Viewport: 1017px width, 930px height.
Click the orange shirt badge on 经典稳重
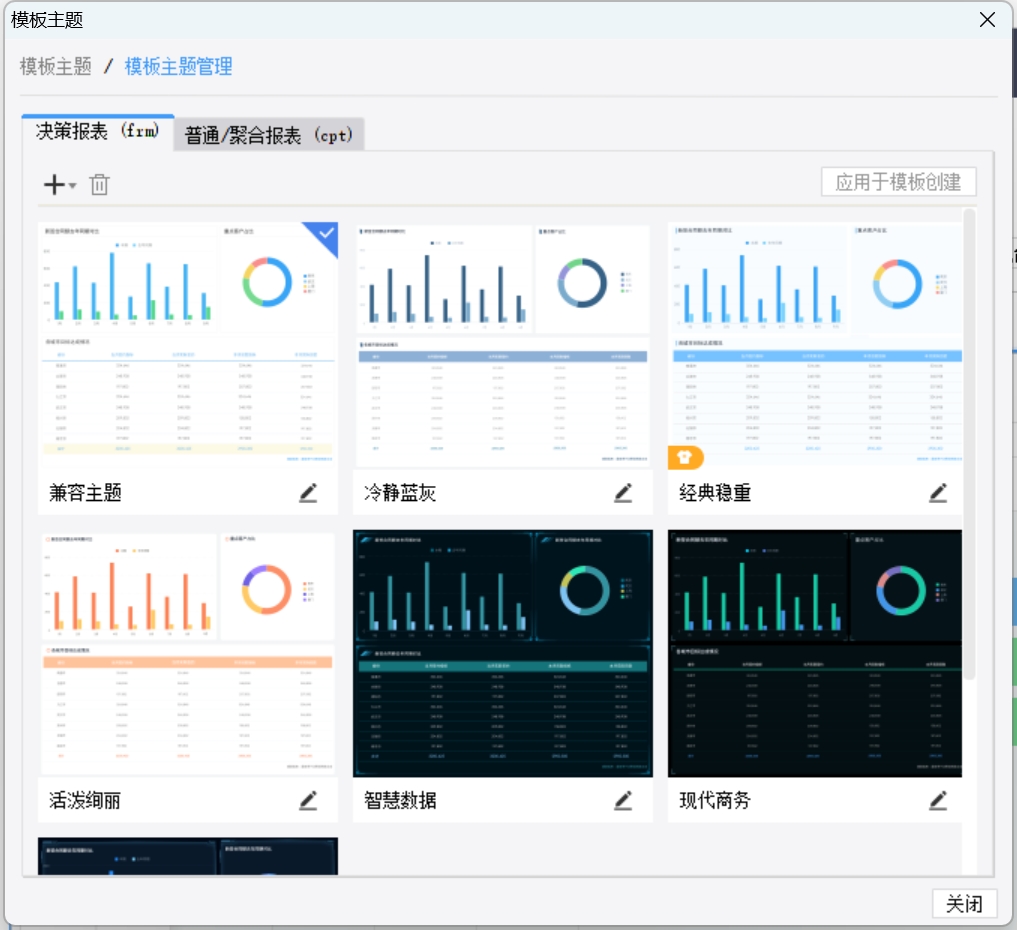point(685,457)
